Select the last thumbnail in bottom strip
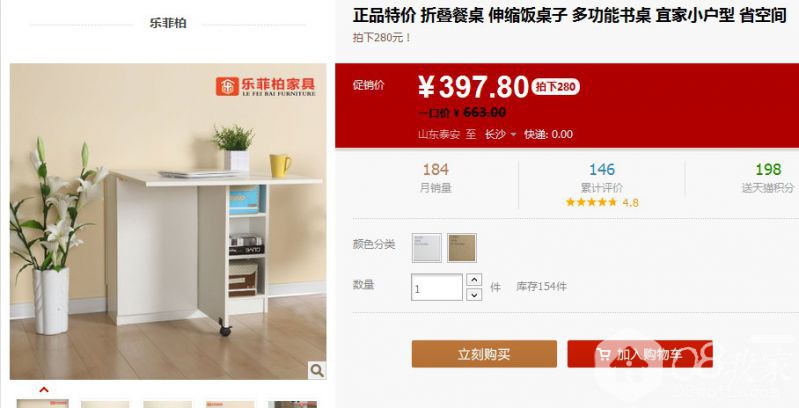 coord(292,404)
